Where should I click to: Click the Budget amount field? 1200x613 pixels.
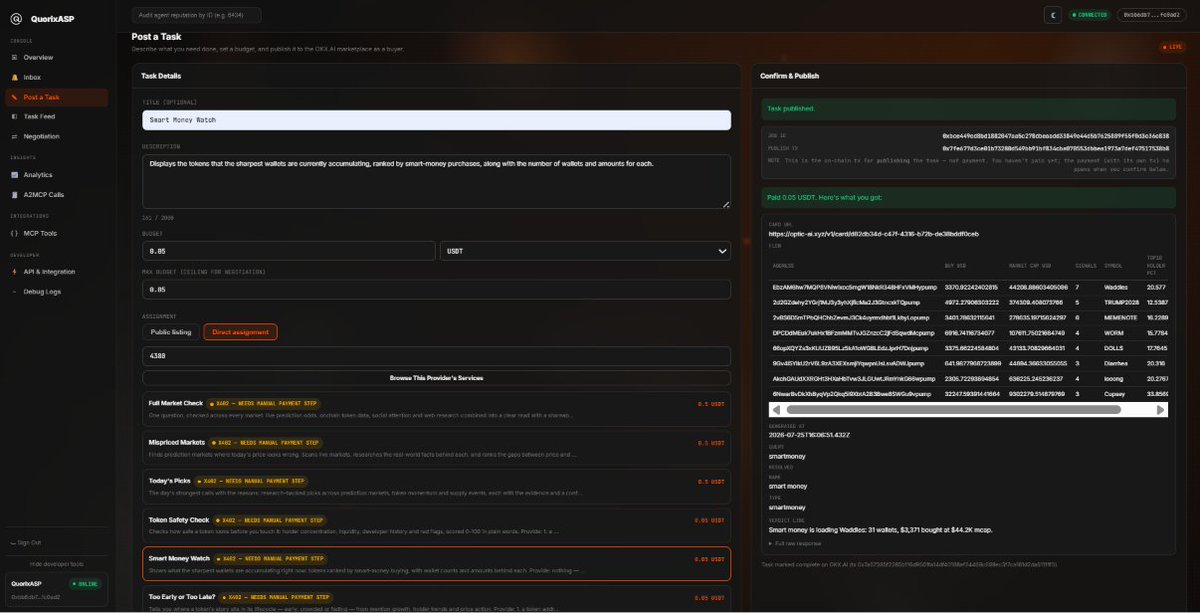[x=288, y=251]
